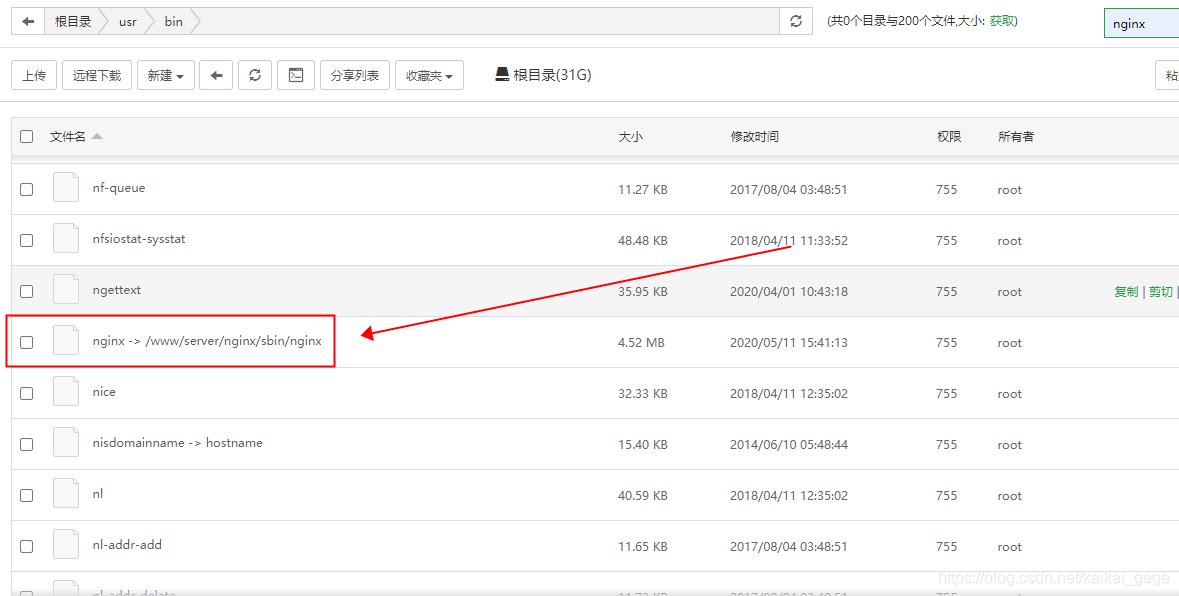Click the toolbar back arrow button
1179x596 pixels.
217,75
